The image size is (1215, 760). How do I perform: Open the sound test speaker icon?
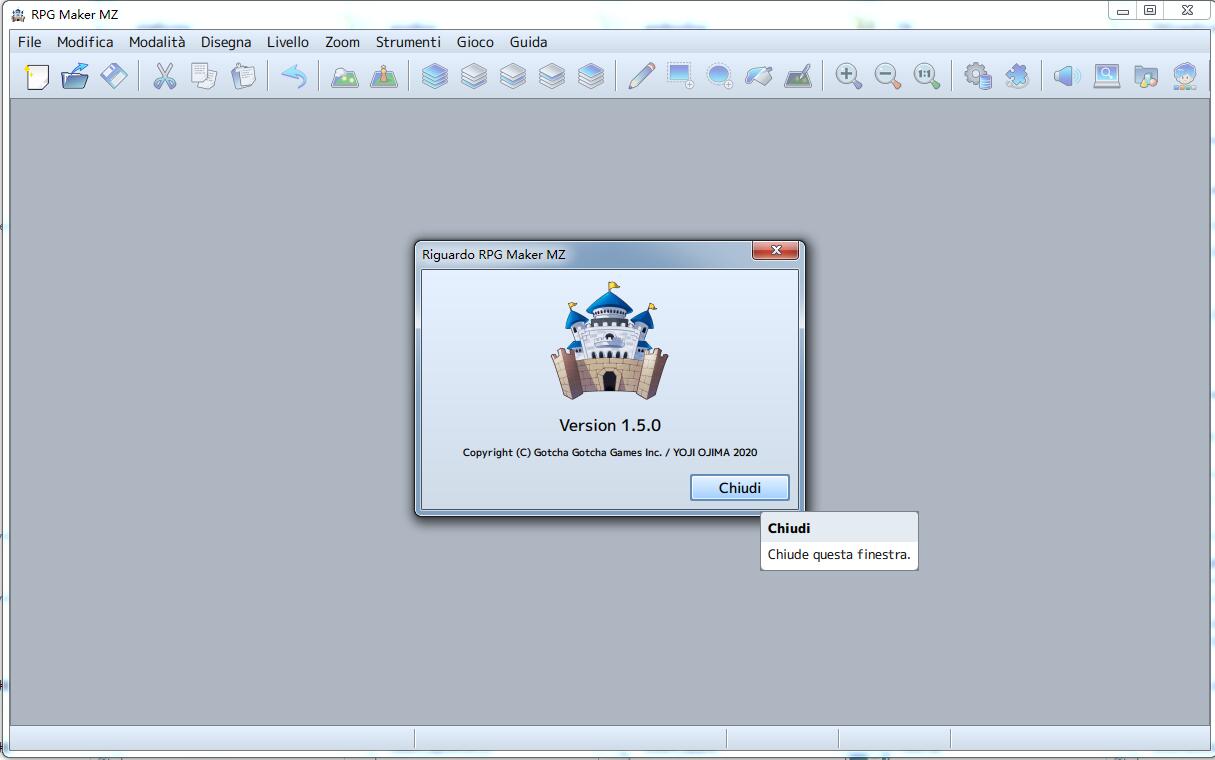coord(1067,76)
